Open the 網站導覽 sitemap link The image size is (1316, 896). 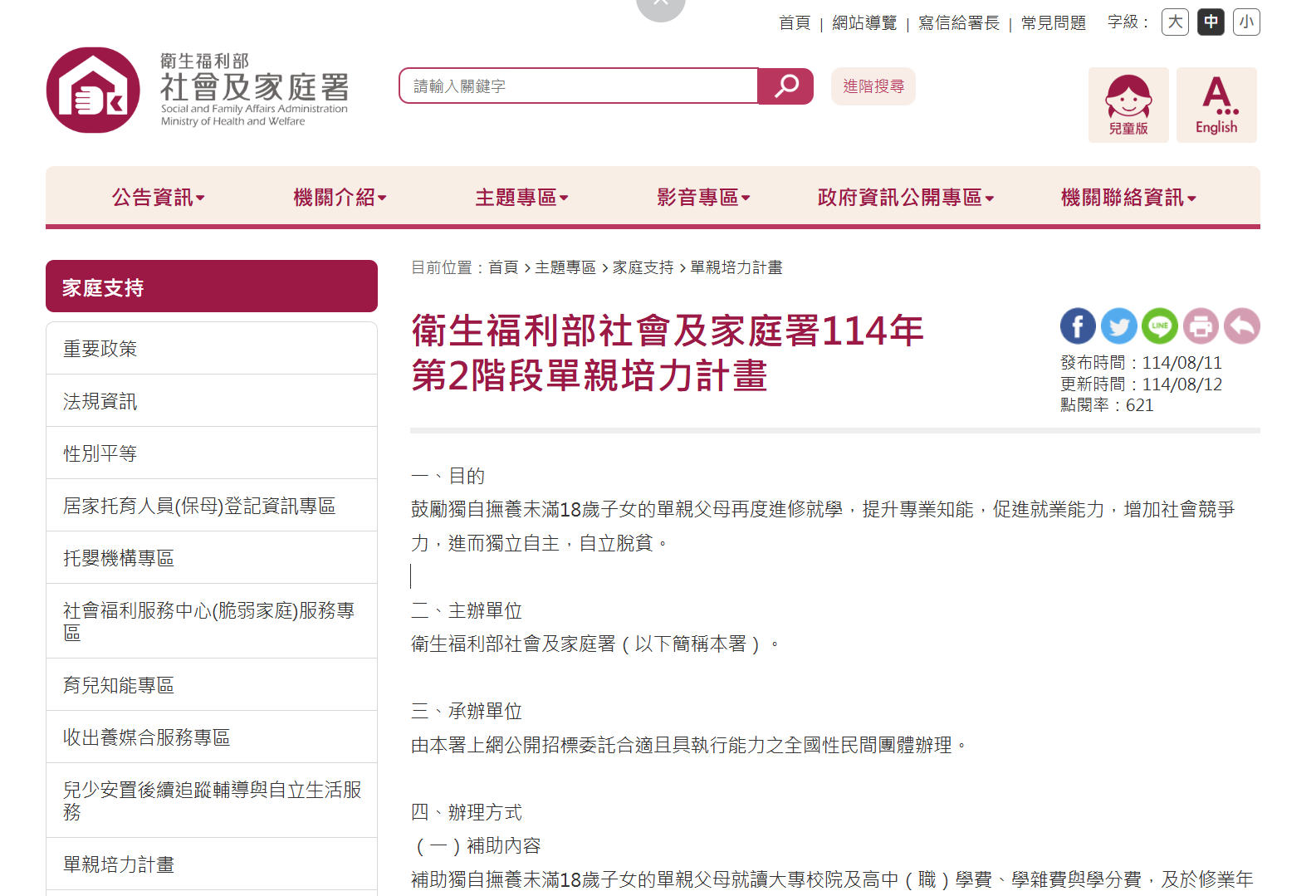[864, 23]
